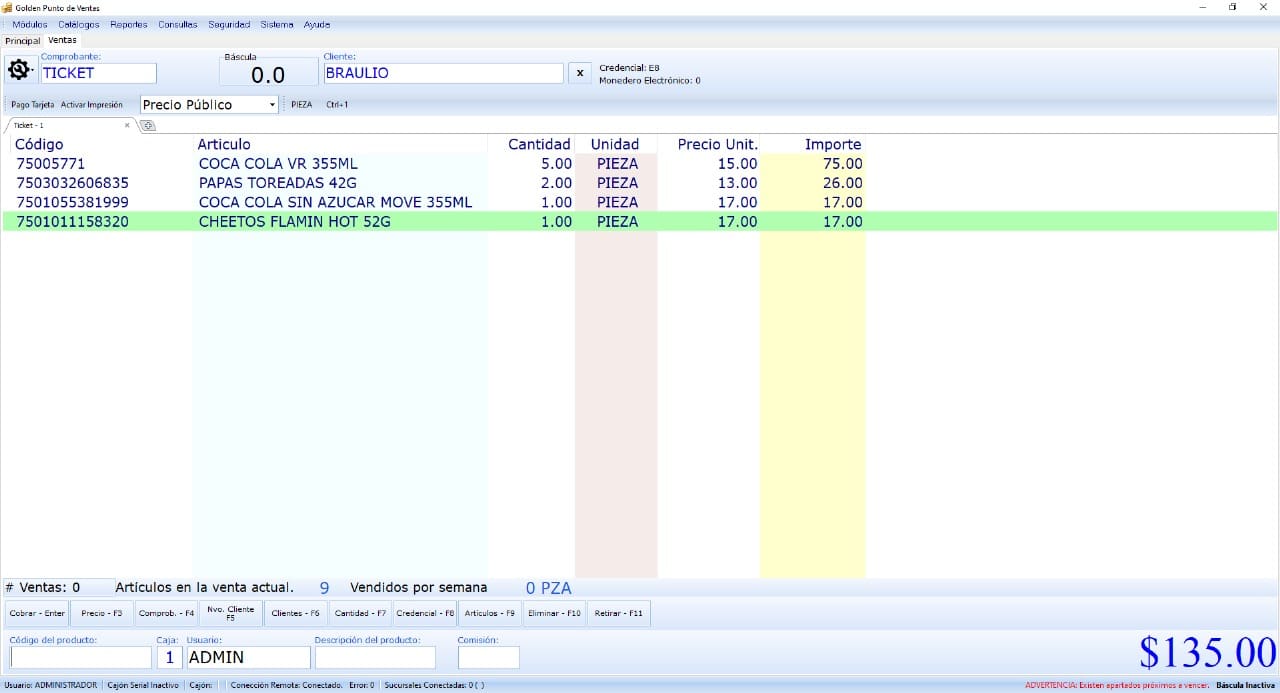Click Cajón Serial Inactivo status entry

pyautogui.click(x=143, y=685)
